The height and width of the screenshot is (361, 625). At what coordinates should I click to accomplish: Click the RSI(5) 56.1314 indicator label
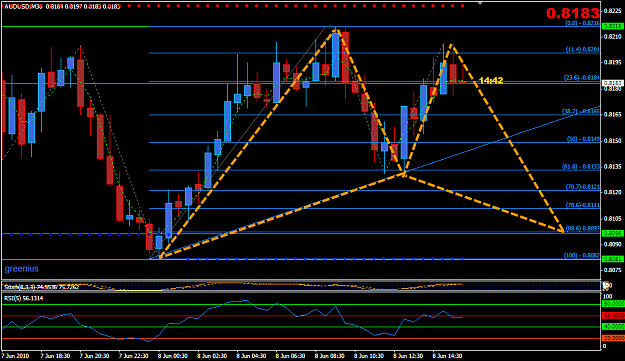point(24,298)
